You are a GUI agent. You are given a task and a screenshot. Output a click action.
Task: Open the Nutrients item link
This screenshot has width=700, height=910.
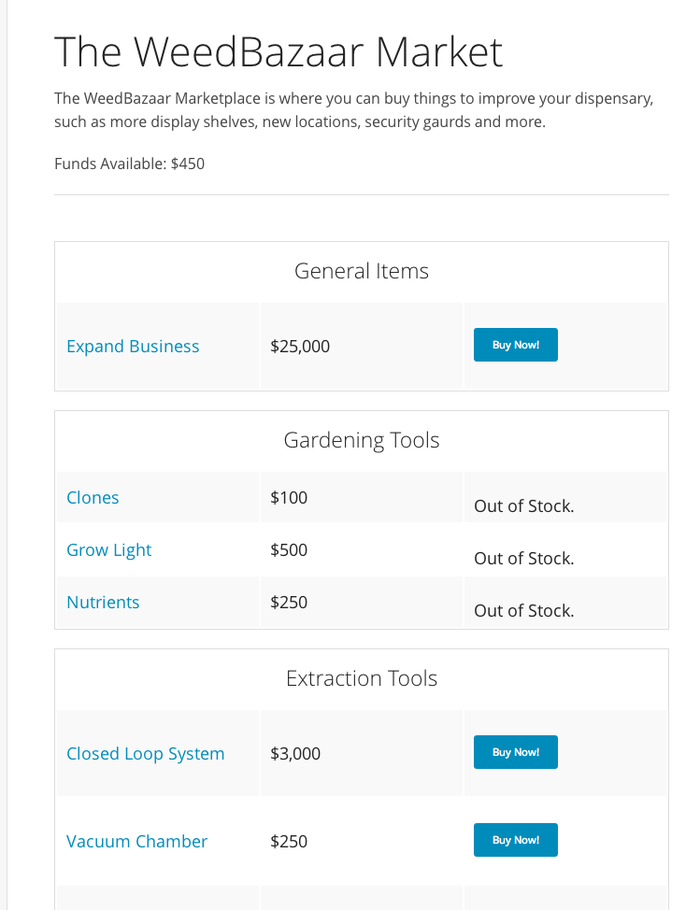(103, 602)
